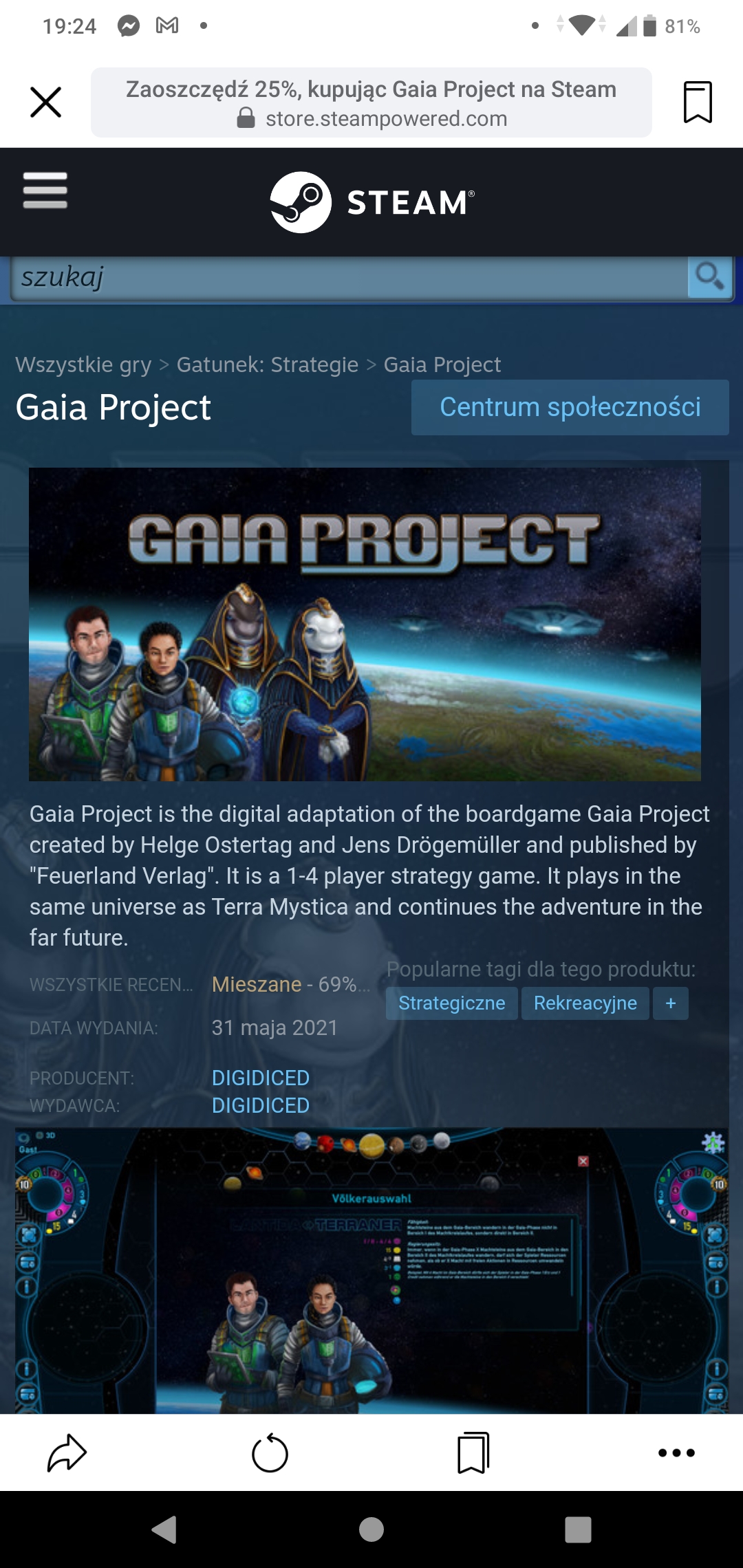This screenshot has height=1568, width=743.
Task: Expand more tags with the plus button
Action: point(671,1003)
